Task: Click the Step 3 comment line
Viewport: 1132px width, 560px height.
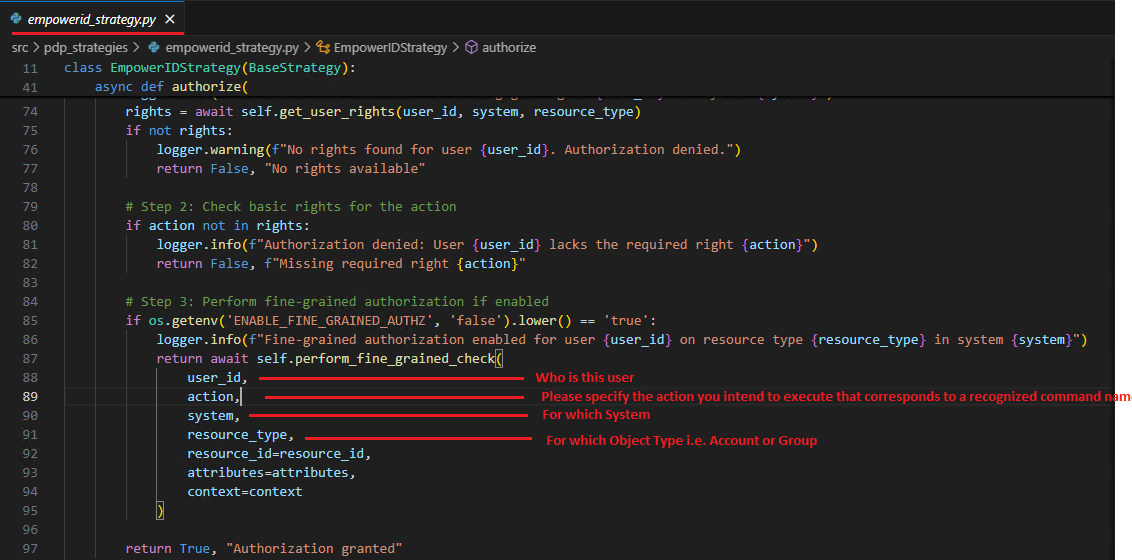Action: (x=337, y=301)
